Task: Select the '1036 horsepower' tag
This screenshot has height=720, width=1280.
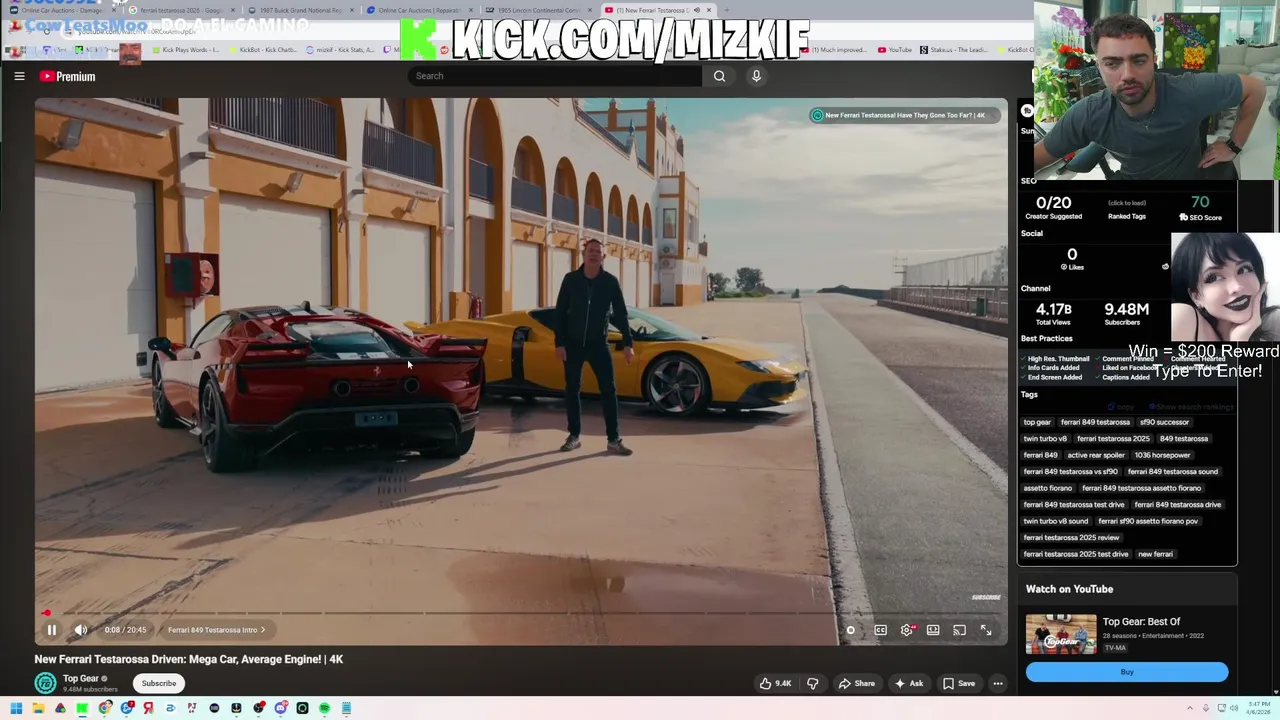Action: (1162, 455)
